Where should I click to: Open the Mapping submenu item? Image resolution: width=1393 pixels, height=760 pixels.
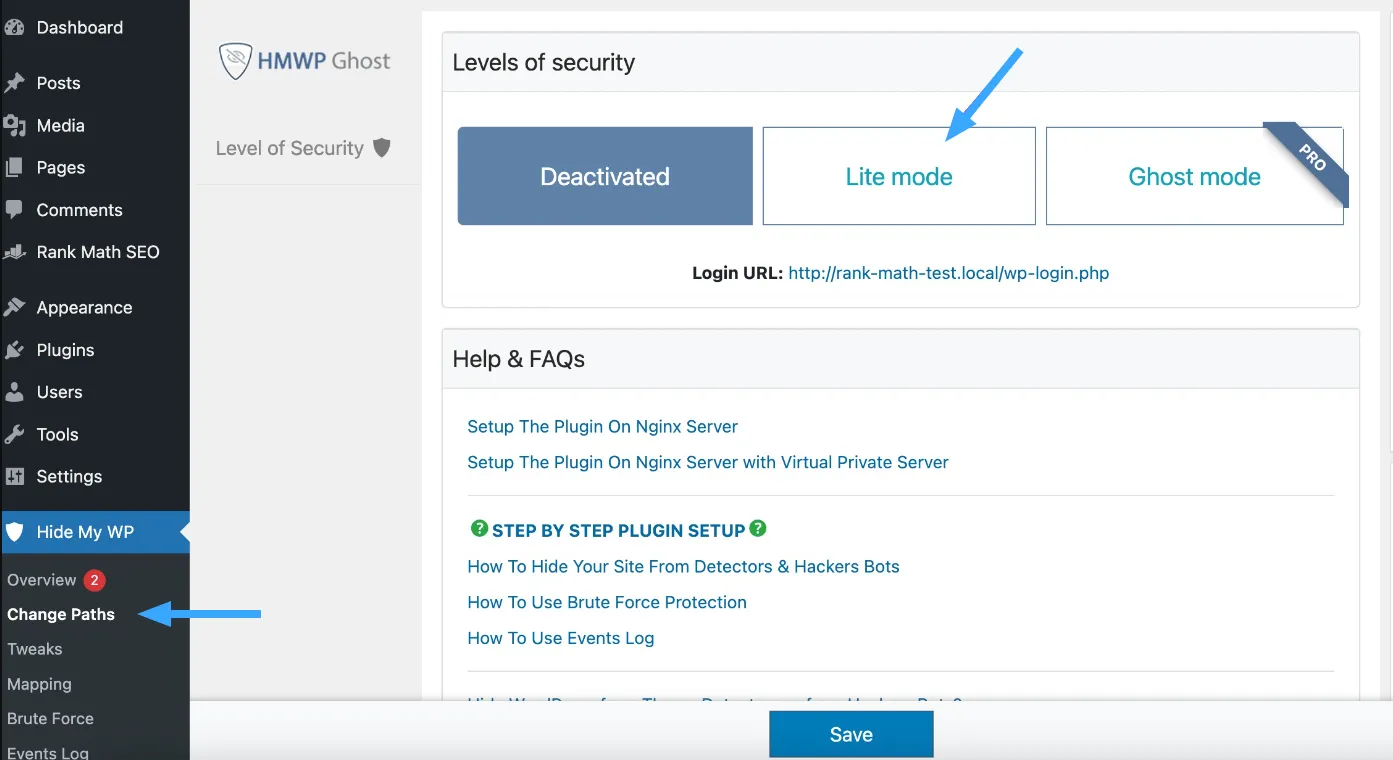tap(39, 684)
